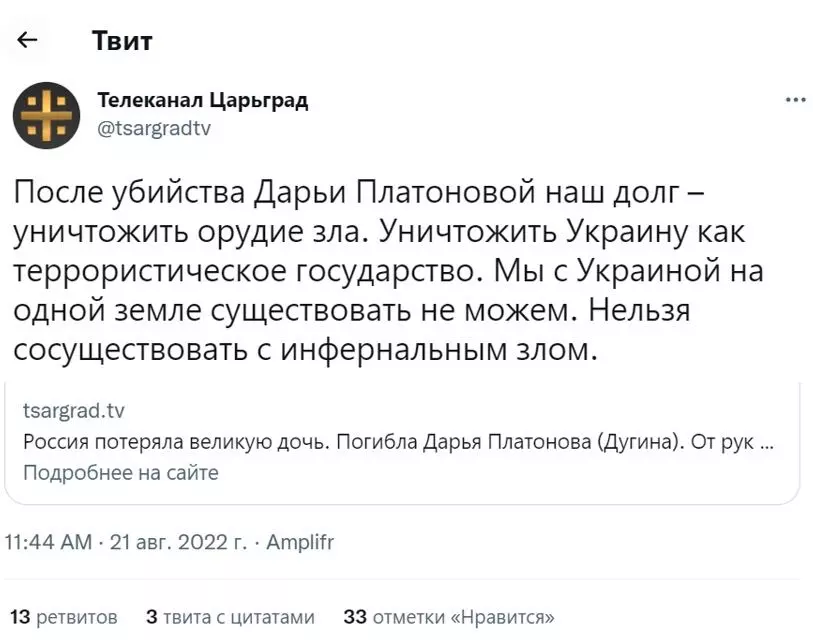View the 3 твита с цитатами
Screen dimensions: 813x640
230,617
